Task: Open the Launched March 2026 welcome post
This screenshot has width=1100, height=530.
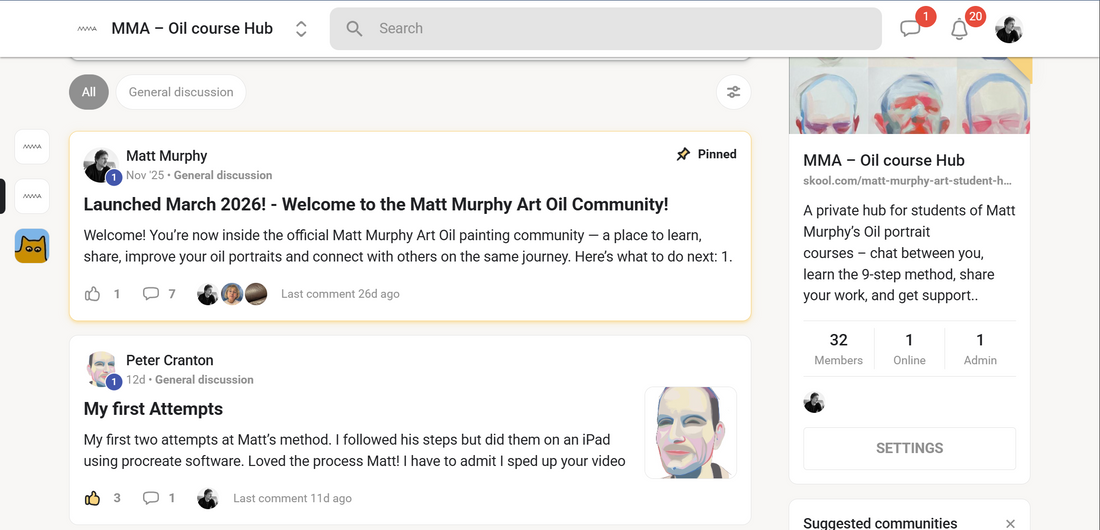Action: point(376,205)
